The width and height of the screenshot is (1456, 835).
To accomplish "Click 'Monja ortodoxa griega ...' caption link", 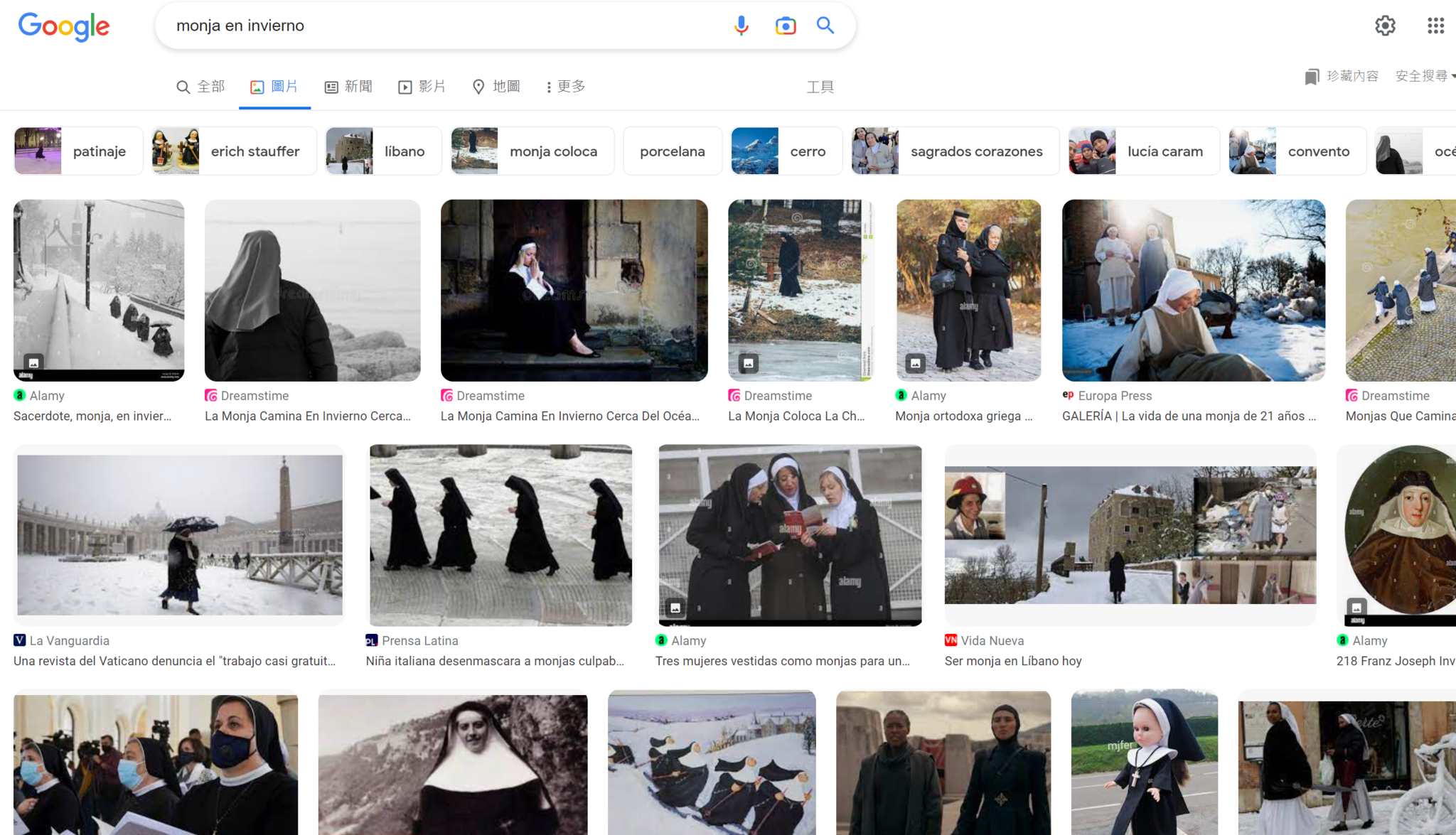I will point(964,416).
